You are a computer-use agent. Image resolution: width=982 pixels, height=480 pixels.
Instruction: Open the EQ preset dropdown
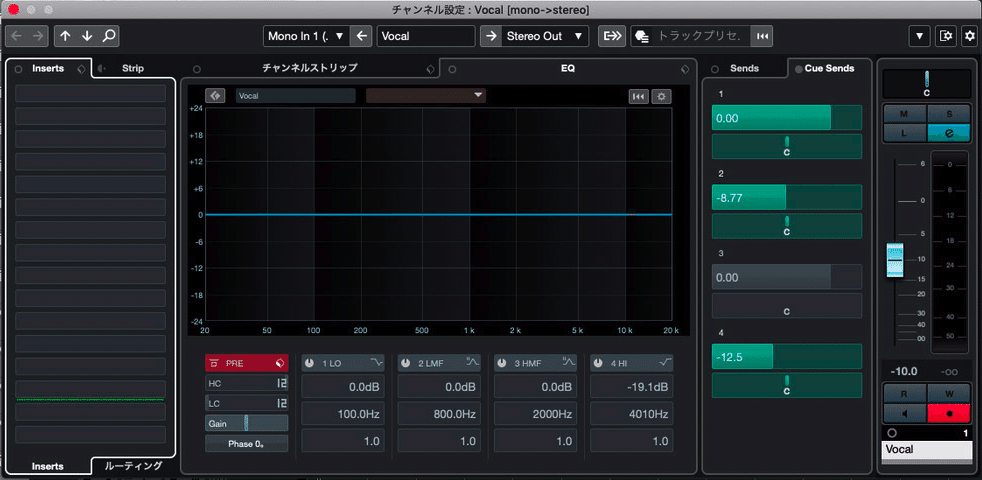(426, 96)
